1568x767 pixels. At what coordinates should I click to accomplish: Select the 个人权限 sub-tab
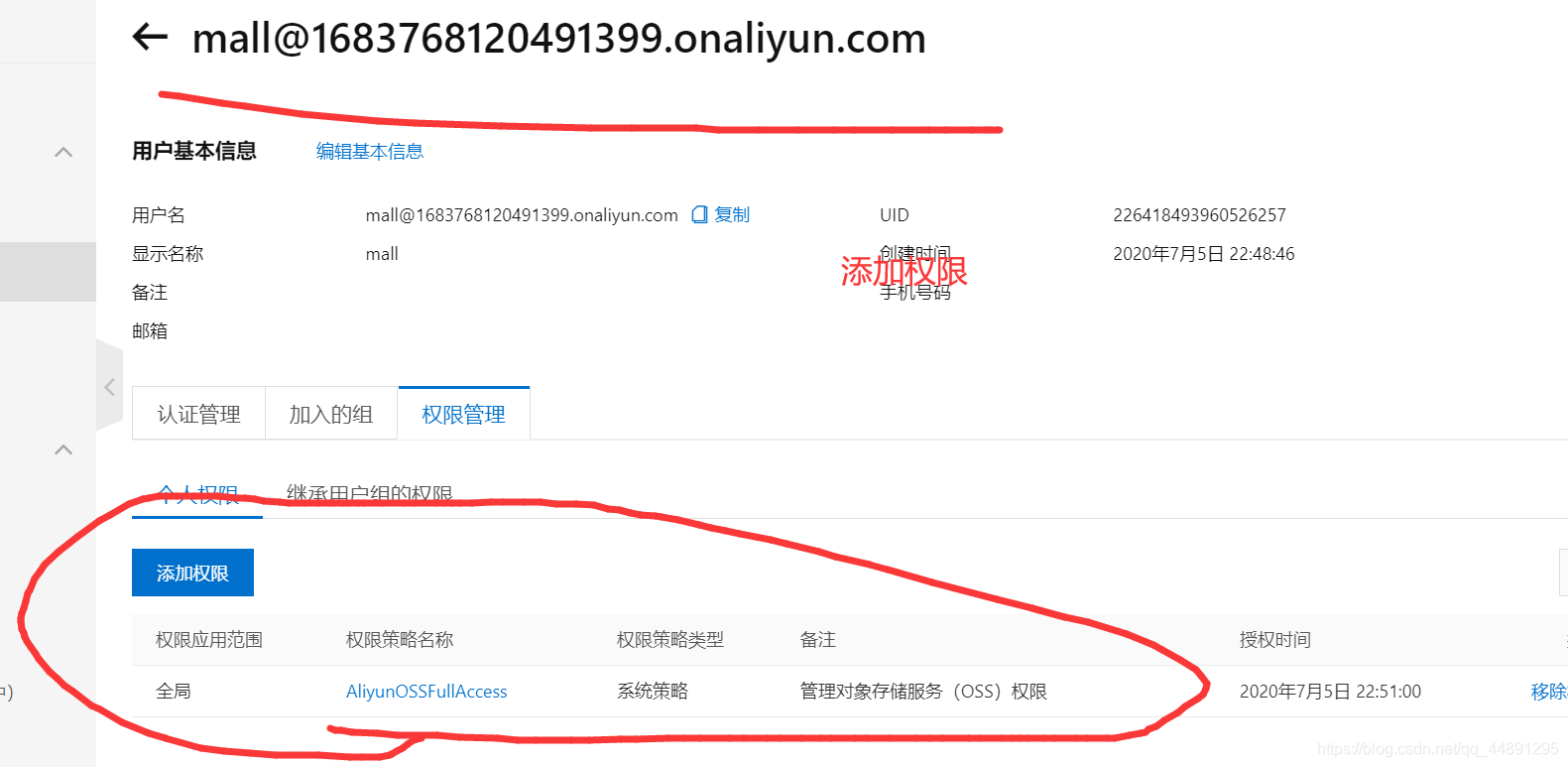[197, 495]
